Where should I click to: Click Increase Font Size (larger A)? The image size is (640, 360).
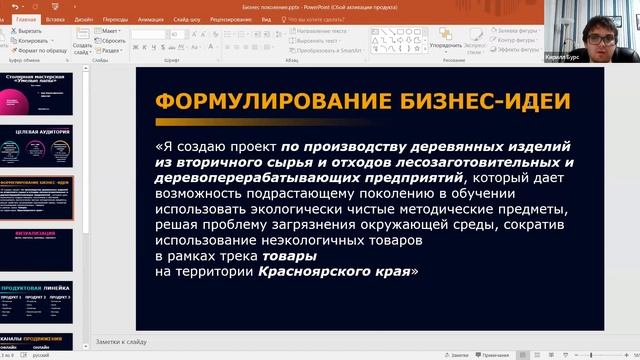[194, 35]
